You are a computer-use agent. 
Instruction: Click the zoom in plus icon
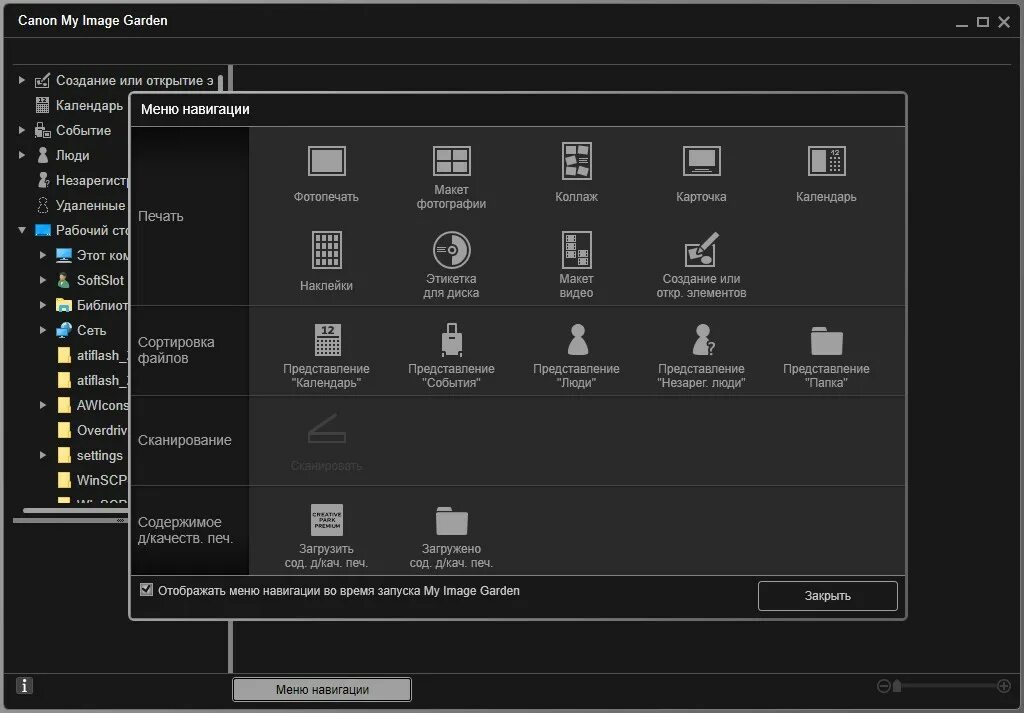(x=1004, y=686)
